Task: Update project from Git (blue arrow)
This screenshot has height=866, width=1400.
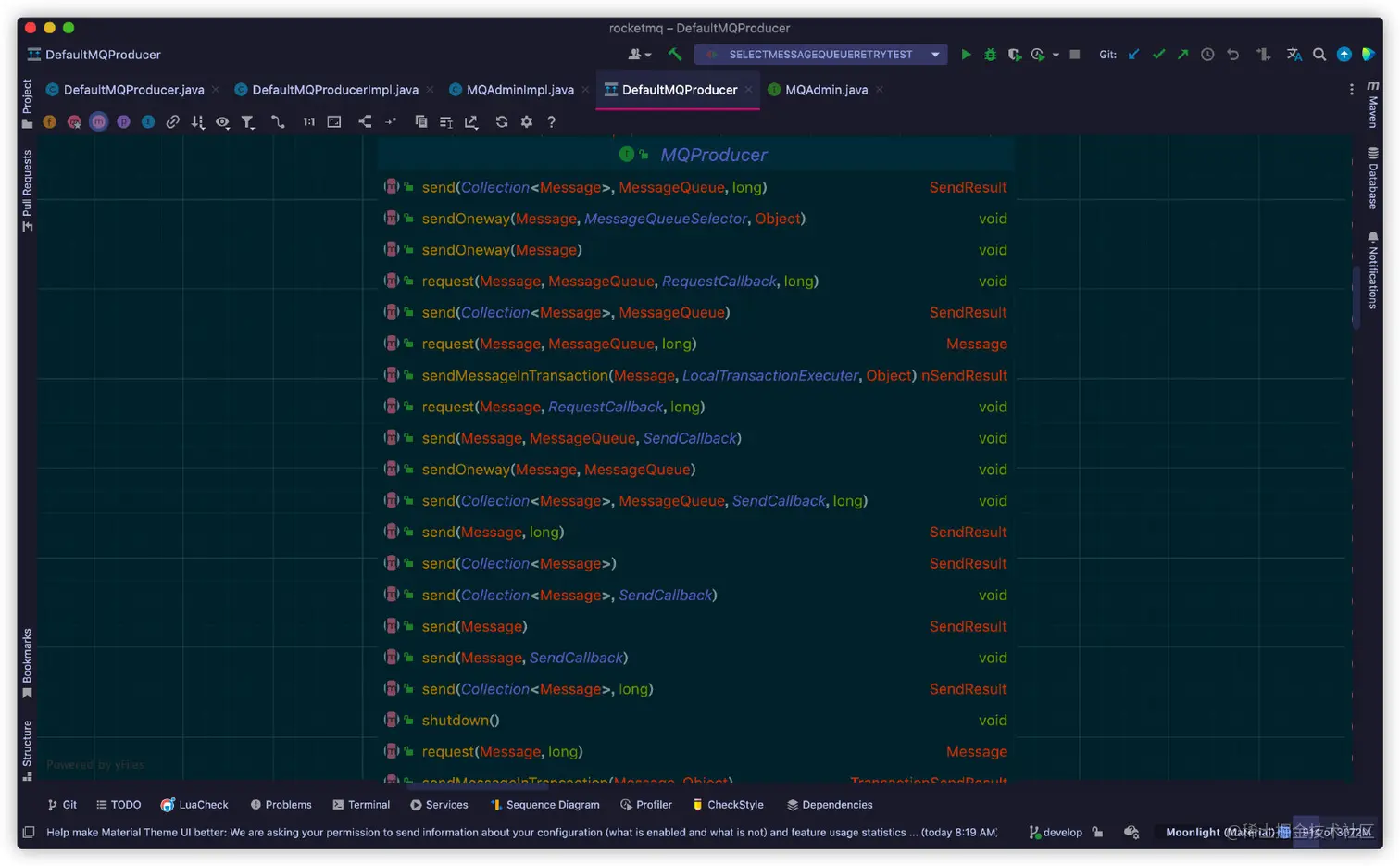Action: tap(1134, 55)
